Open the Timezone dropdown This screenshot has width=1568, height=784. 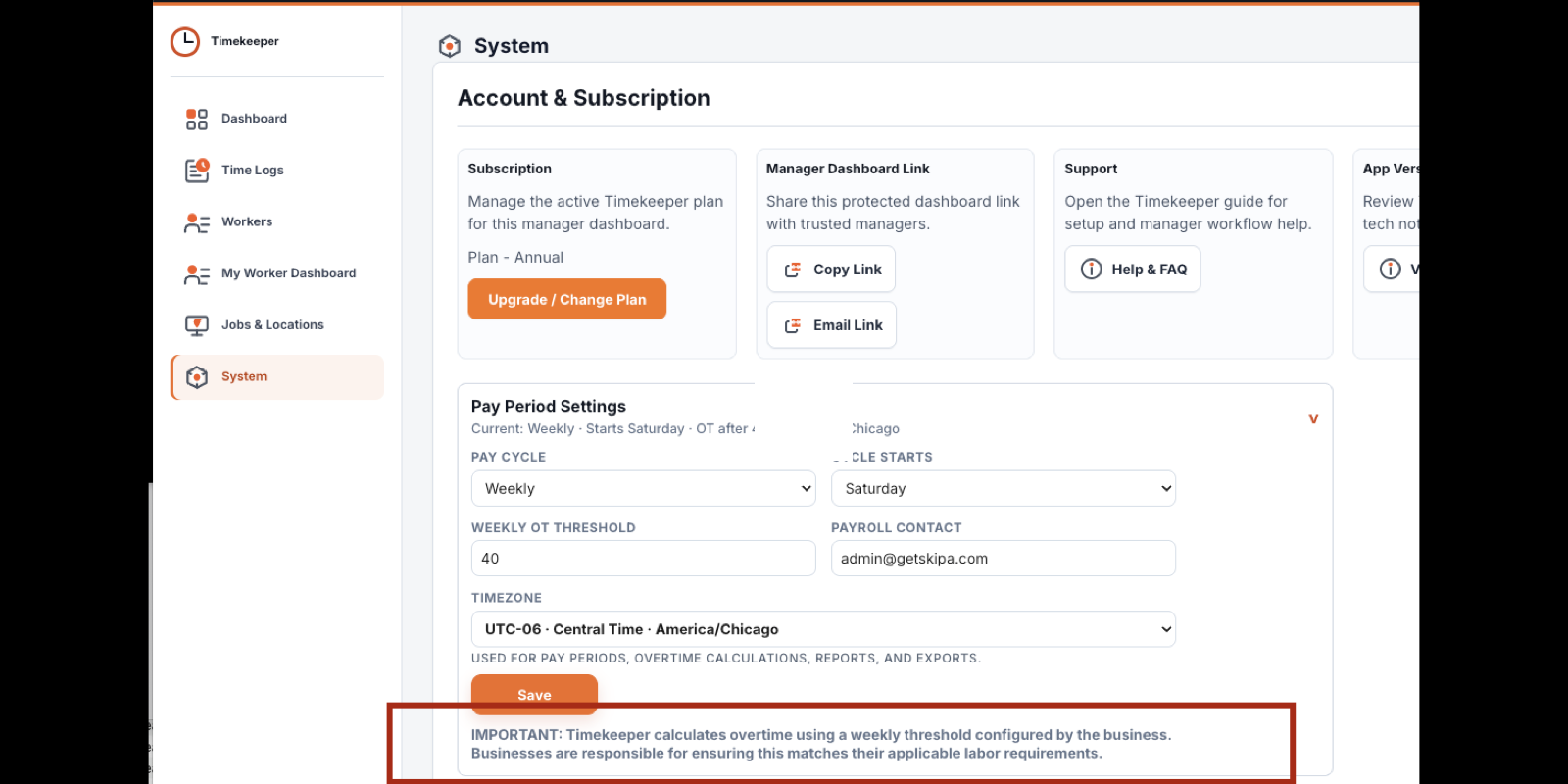(x=823, y=629)
